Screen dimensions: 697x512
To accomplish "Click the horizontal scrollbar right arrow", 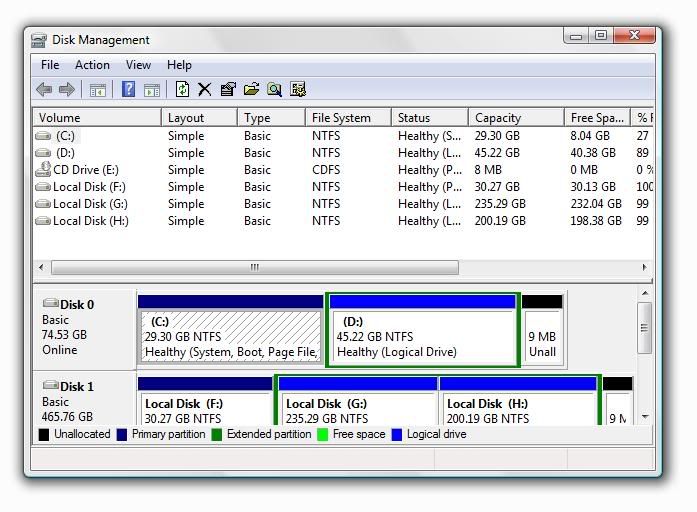I will coord(645,268).
